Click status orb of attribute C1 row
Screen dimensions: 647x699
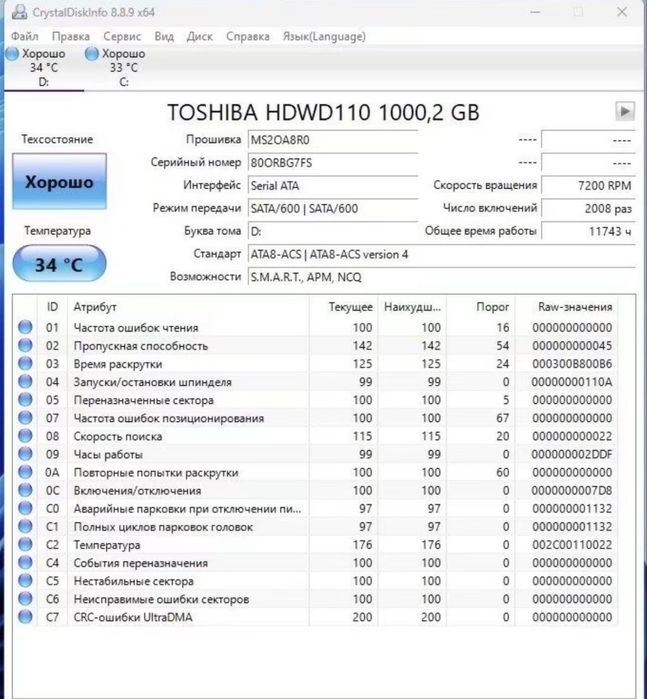pos(25,526)
